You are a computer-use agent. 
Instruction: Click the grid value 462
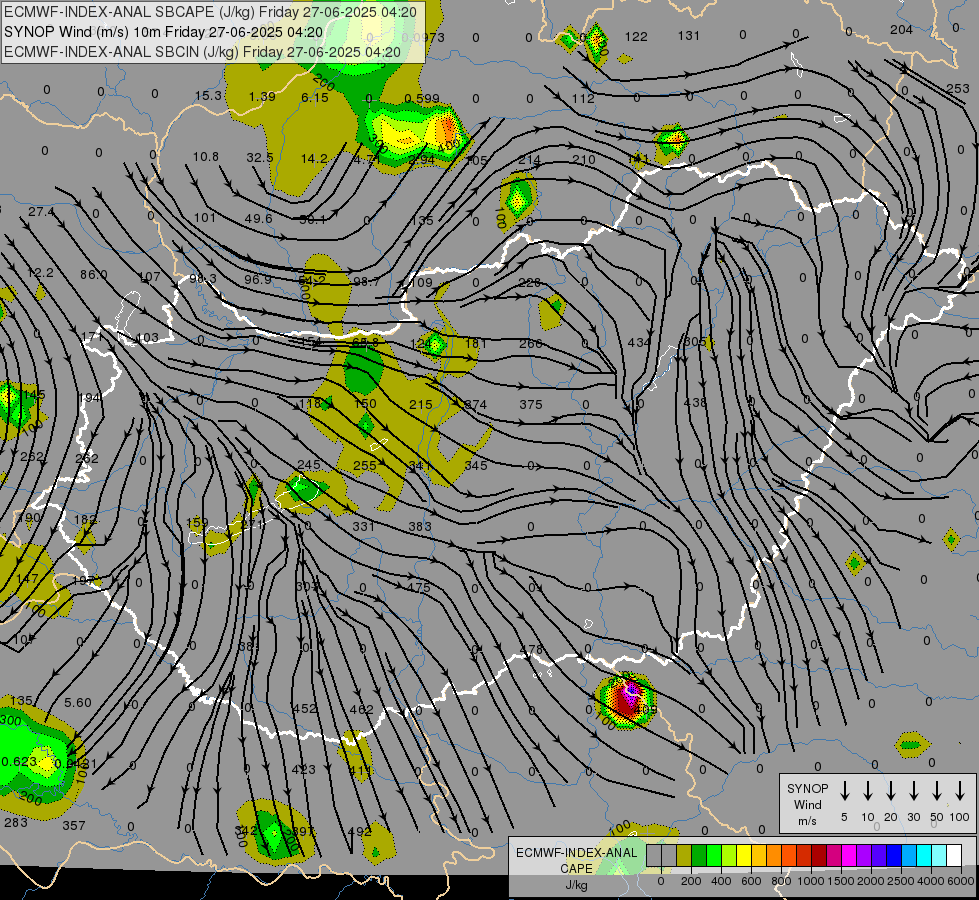361,709
